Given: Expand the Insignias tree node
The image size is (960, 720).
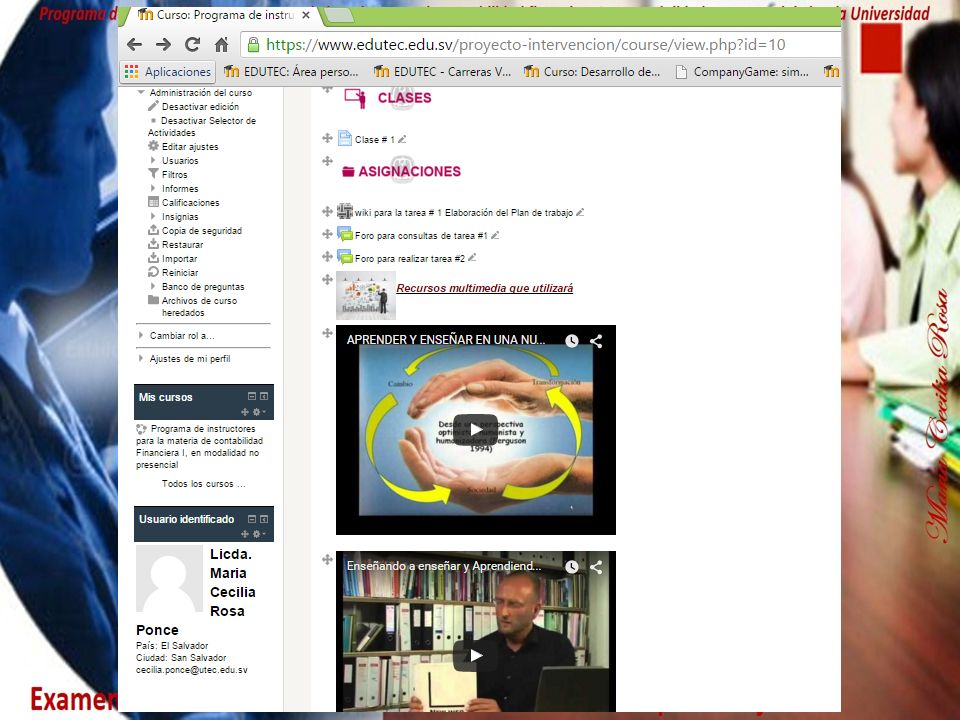Looking at the screenshot, I should pyautogui.click(x=153, y=217).
